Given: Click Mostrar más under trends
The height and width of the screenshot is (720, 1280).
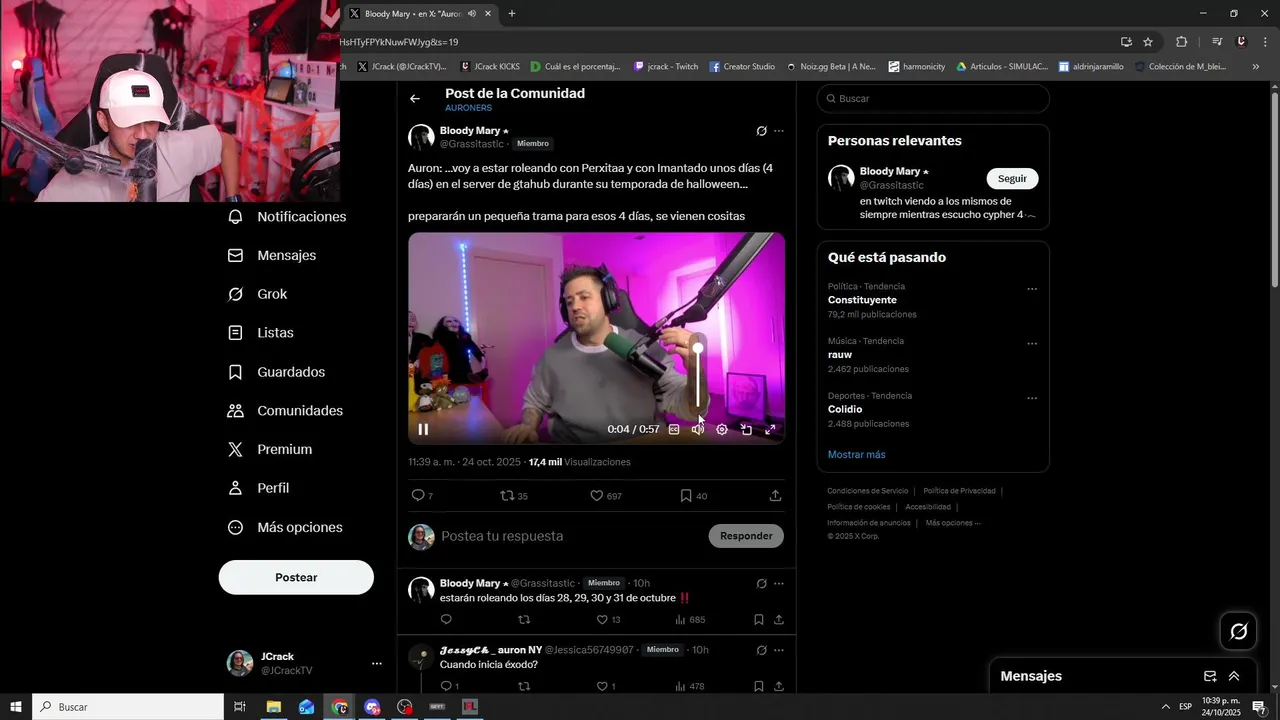Looking at the screenshot, I should (856, 455).
